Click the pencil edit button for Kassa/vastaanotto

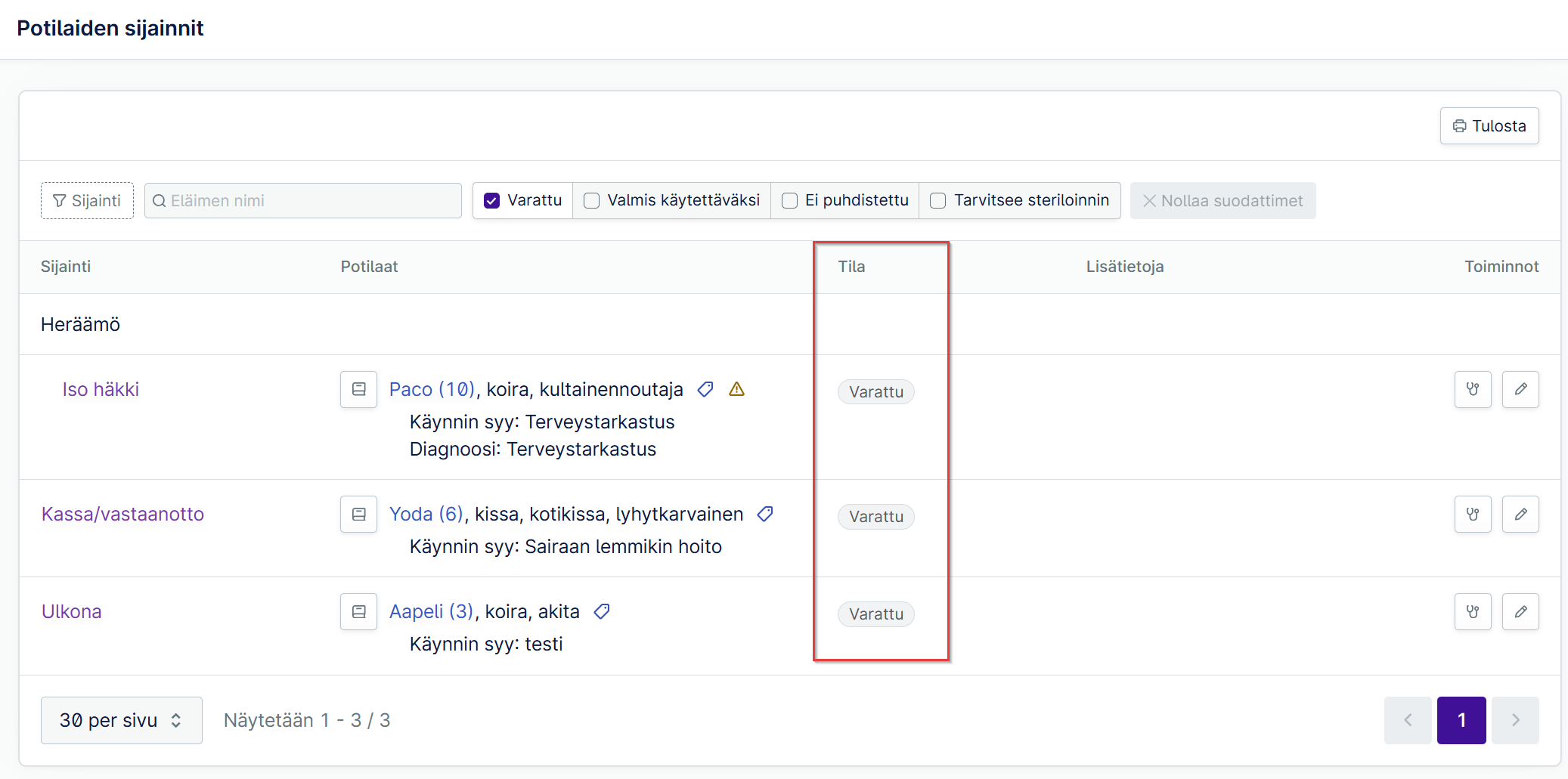(x=1520, y=514)
